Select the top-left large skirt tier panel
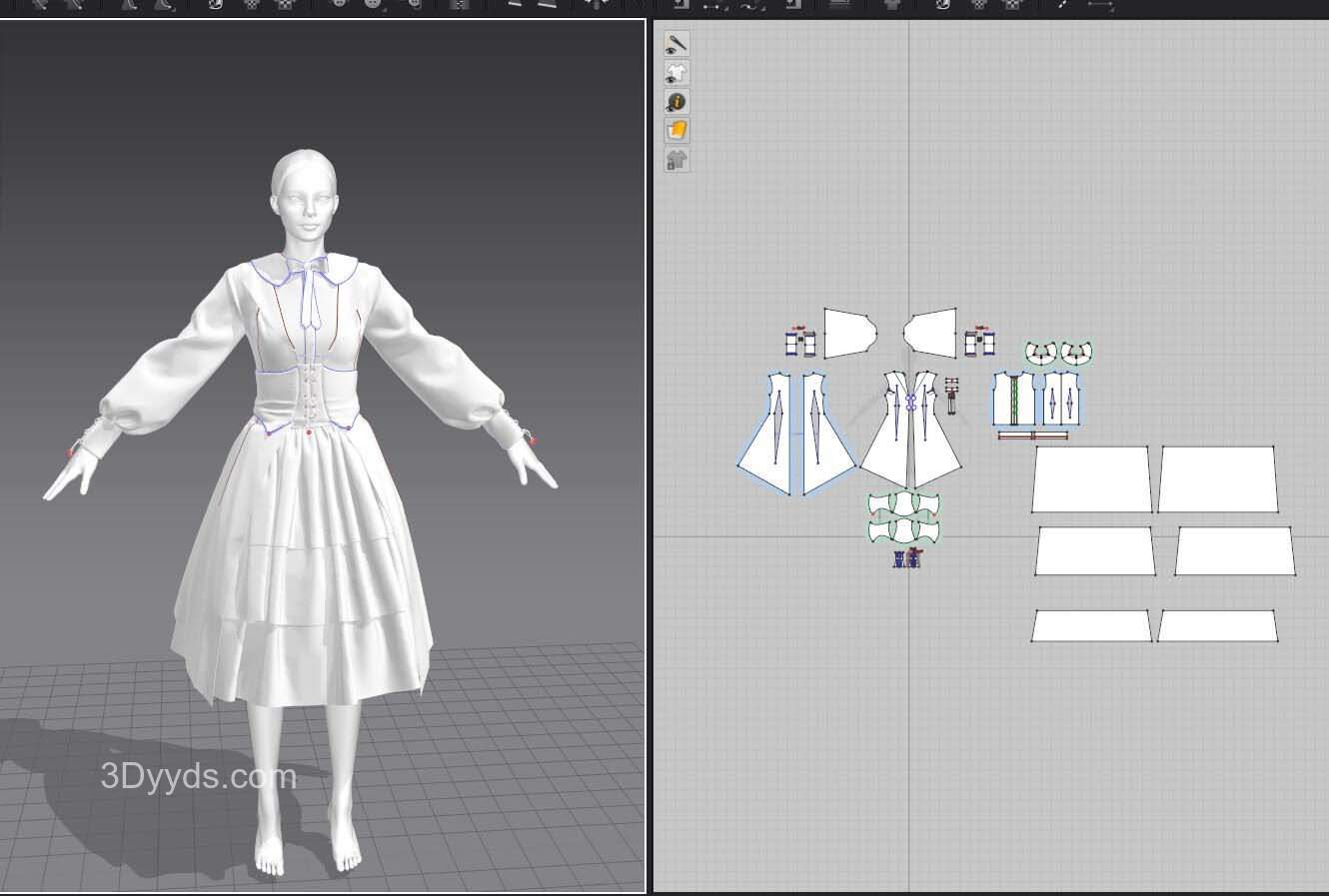The image size is (1329, 896). point(1090,479)
